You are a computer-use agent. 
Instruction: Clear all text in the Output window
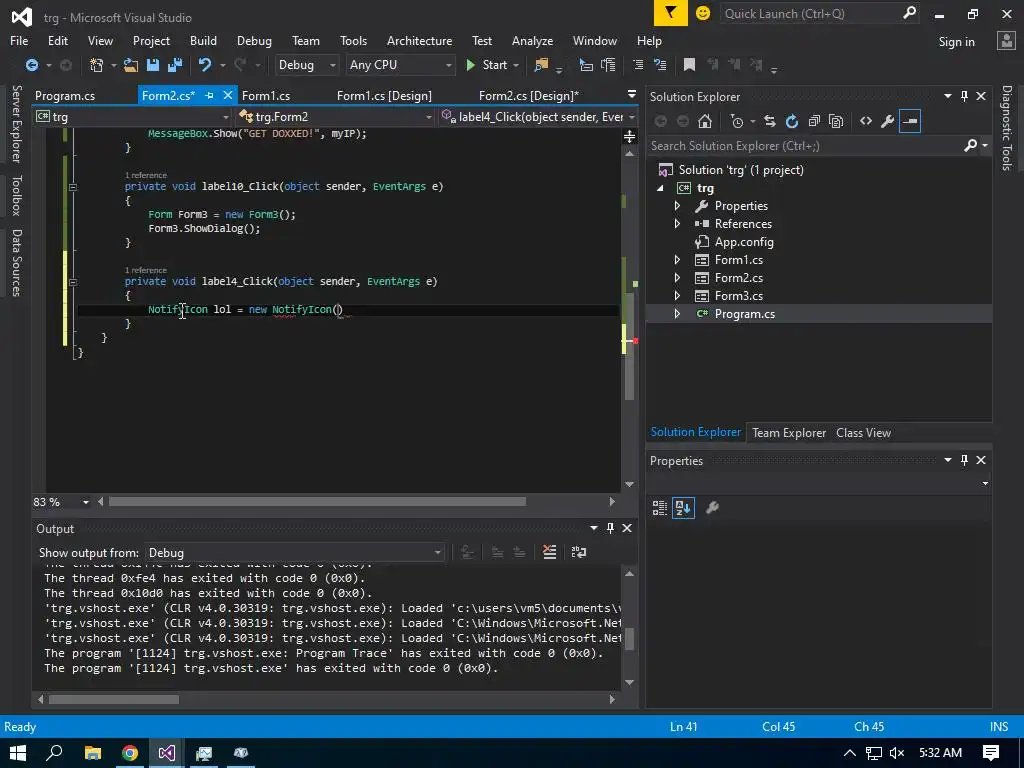coord(550,552)
